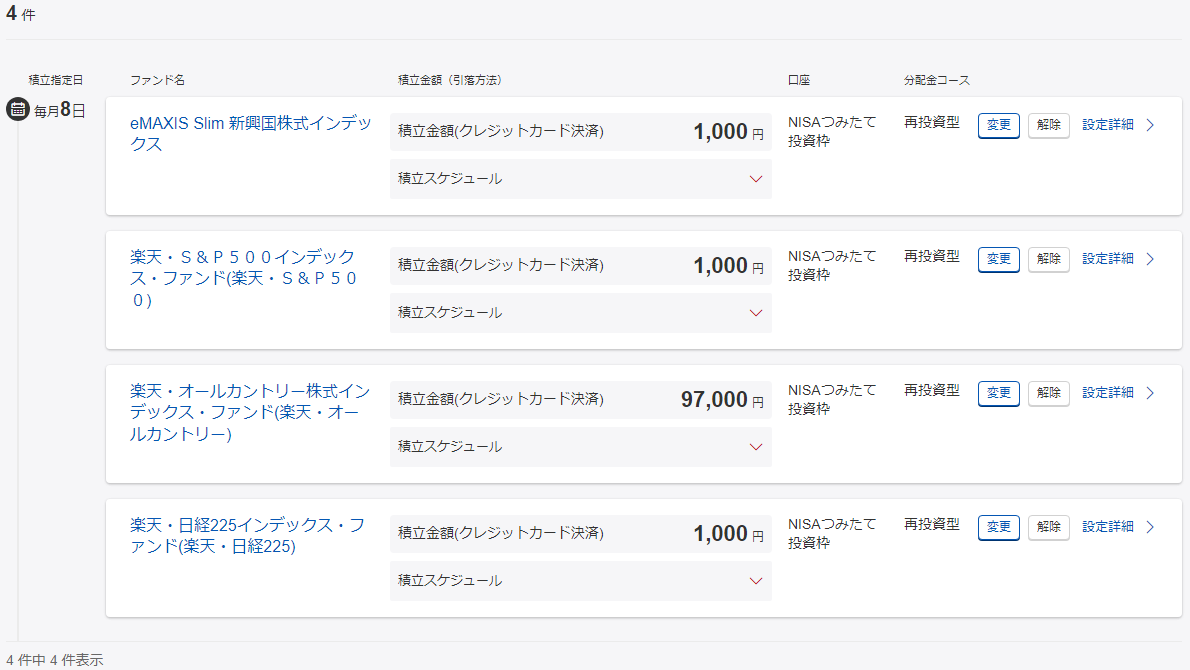Screen dimensions: 1190x670
Task: Click the chevron arrow next to eMAXIS Slim 設定詳細
Action: click(1150, 125)
